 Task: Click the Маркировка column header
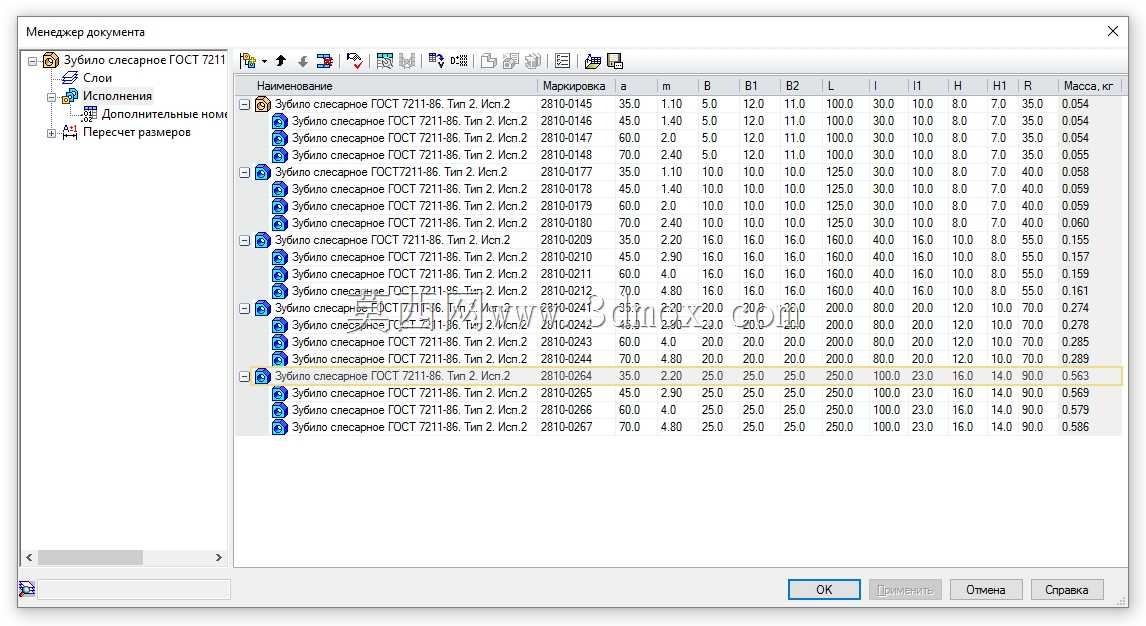pyautogui.click(x=576, y=85)
